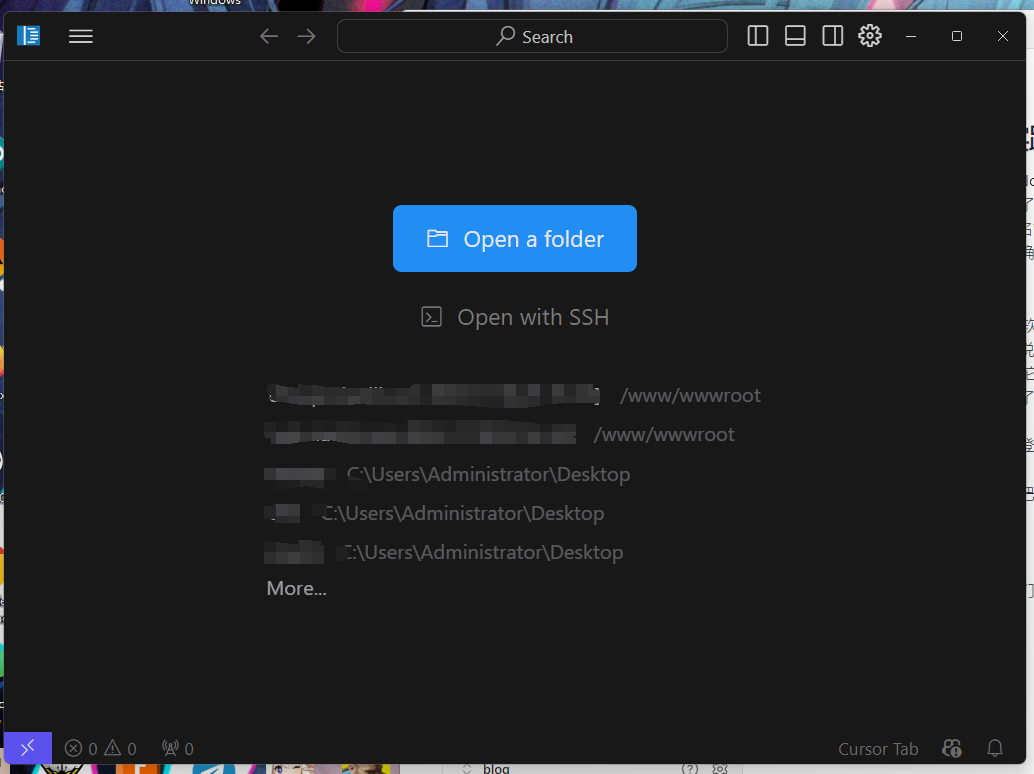Go forward using the right arrow

click(306, 37)
